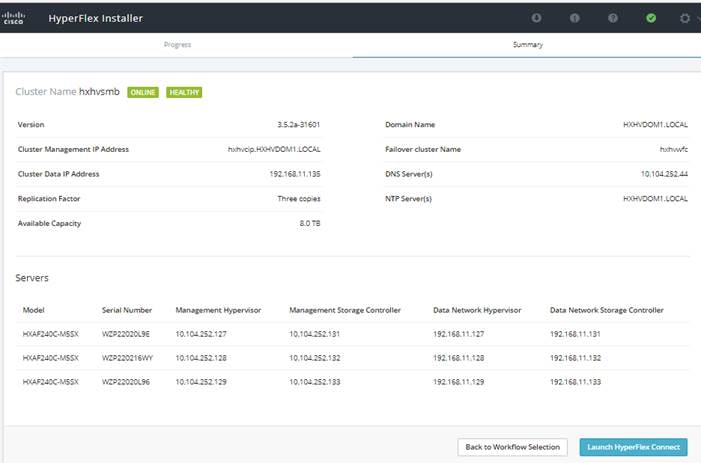This screenshot has height=463, width=701.
Task: Select serial number WZP22020L9E
Action: click(126, 334)
